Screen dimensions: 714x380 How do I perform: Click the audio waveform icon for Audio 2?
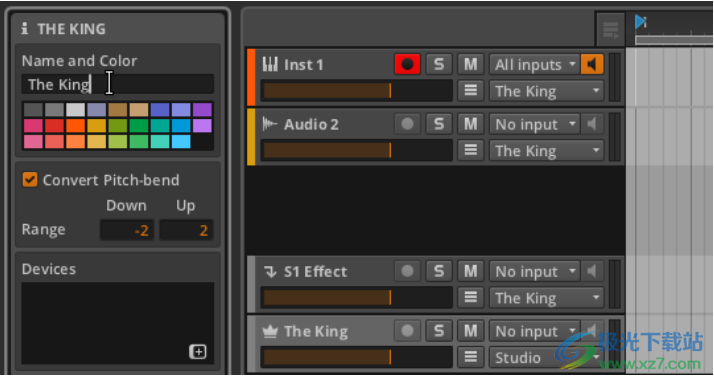[x=270, y=124]
